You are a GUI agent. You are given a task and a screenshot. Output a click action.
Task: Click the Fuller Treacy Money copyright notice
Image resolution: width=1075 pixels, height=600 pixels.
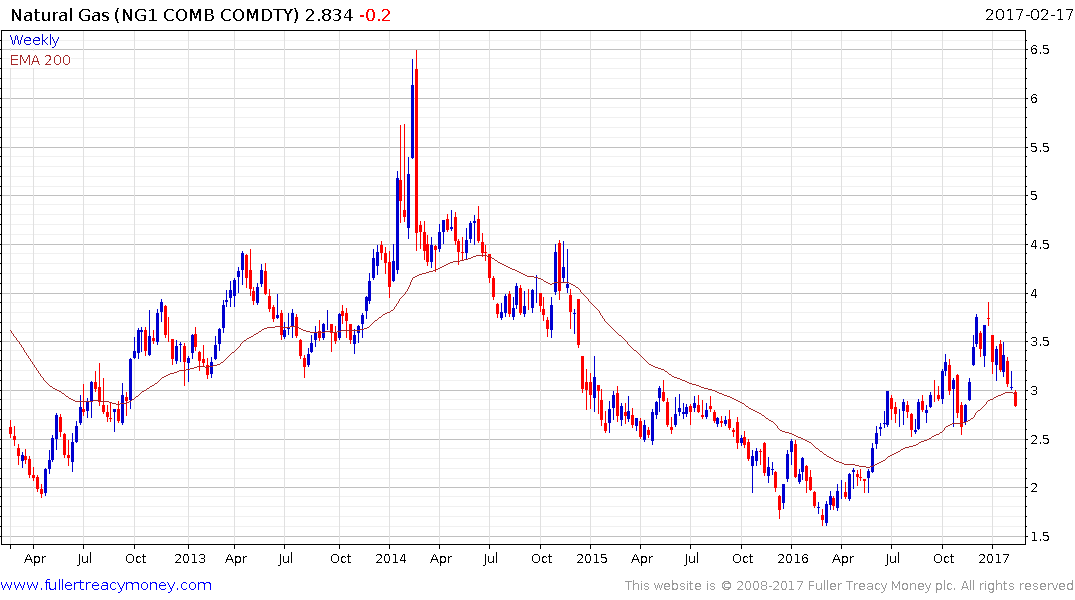click(x=849, y=585)
